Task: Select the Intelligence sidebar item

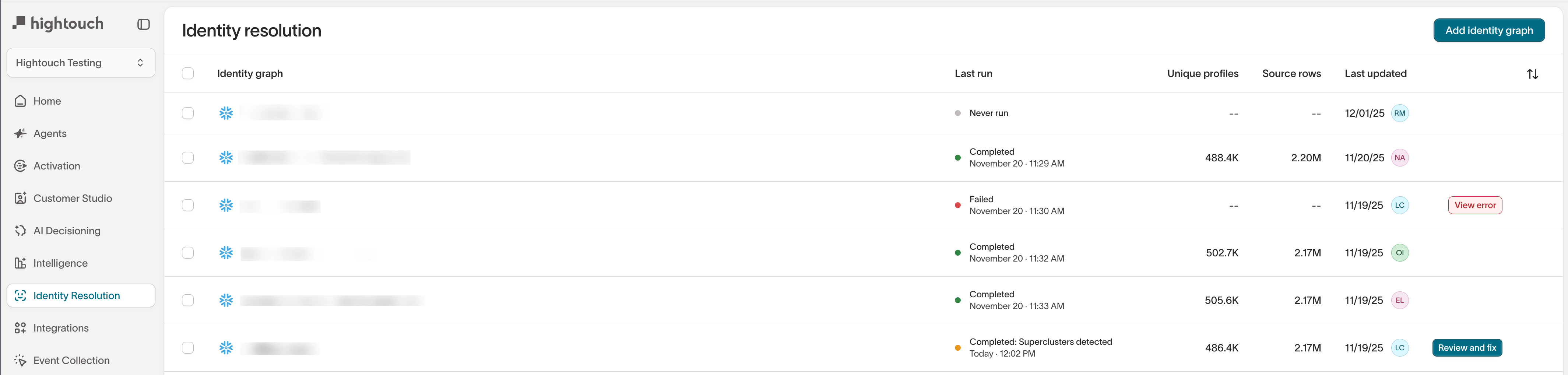Action: [61, 262]
